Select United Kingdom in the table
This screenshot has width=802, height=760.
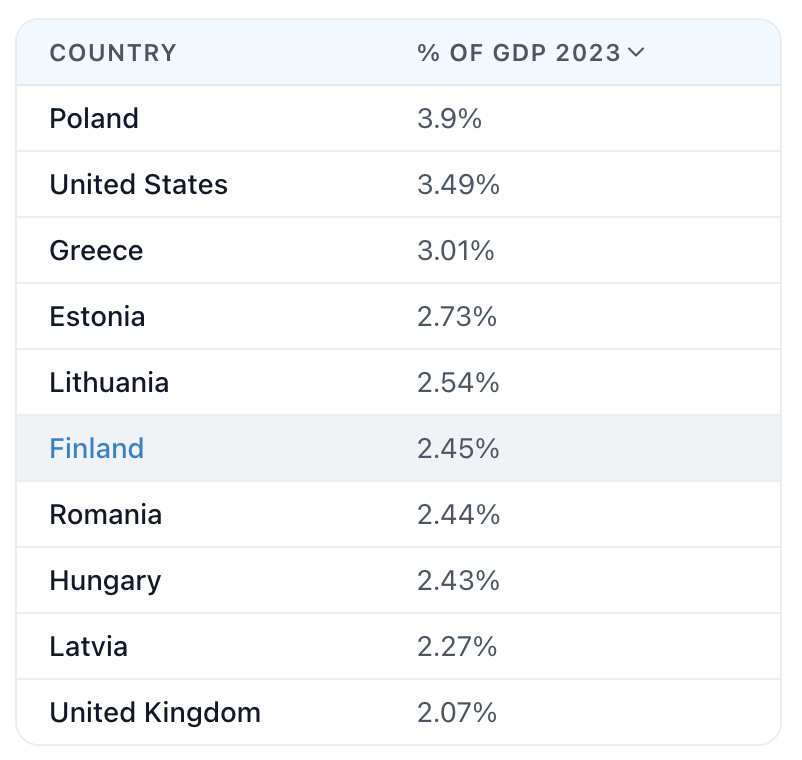(155, 712)
